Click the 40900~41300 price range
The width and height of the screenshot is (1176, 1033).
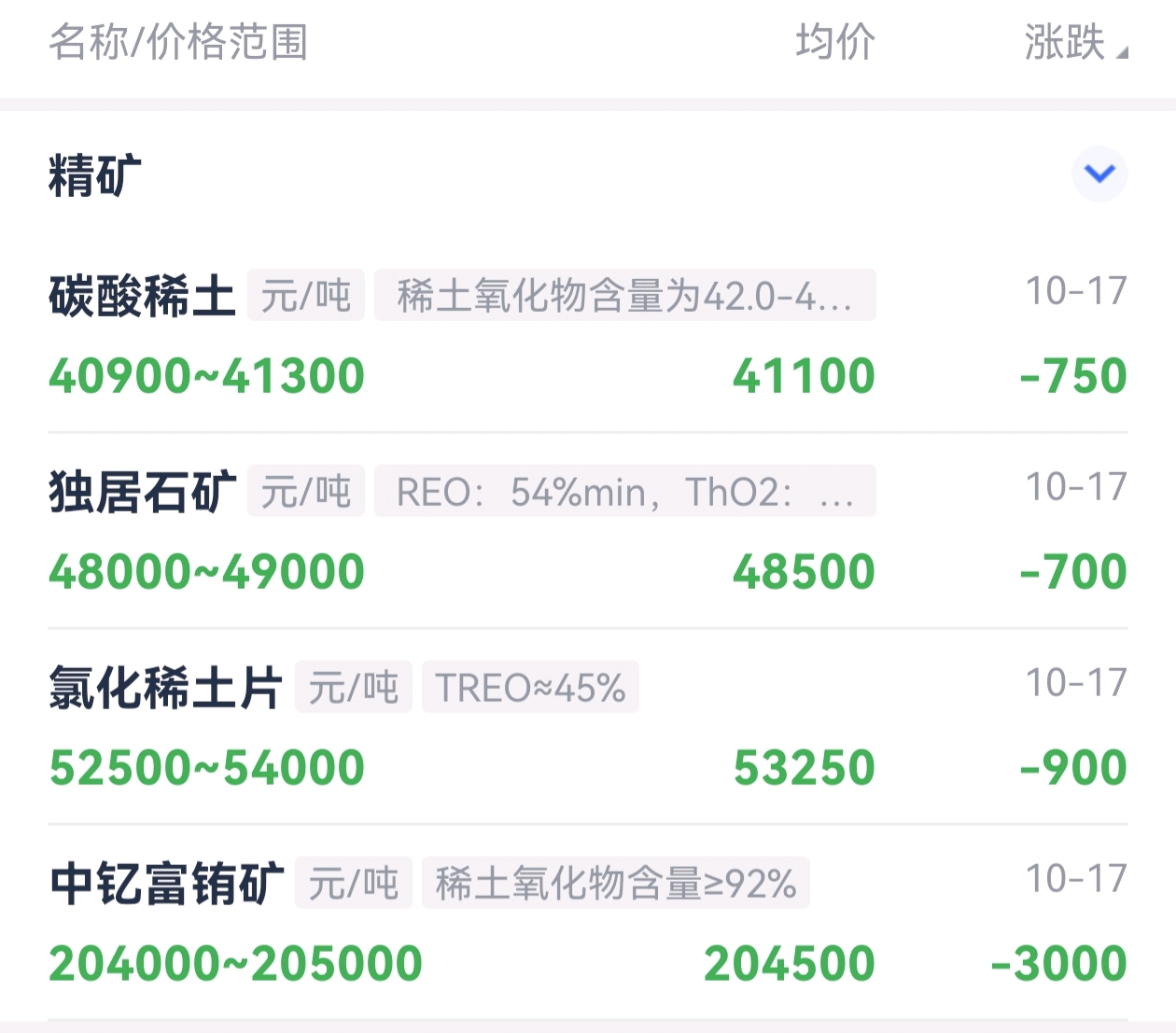[206, 376]
